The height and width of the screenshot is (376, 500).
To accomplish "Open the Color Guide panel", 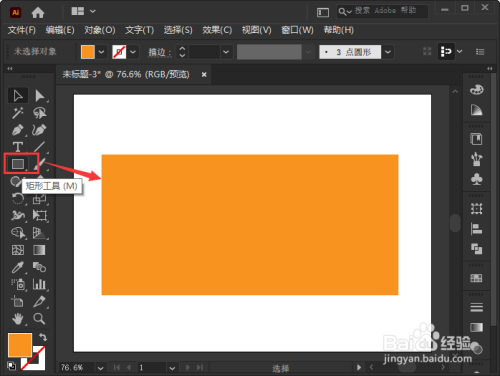I will (x=476, y=110).
